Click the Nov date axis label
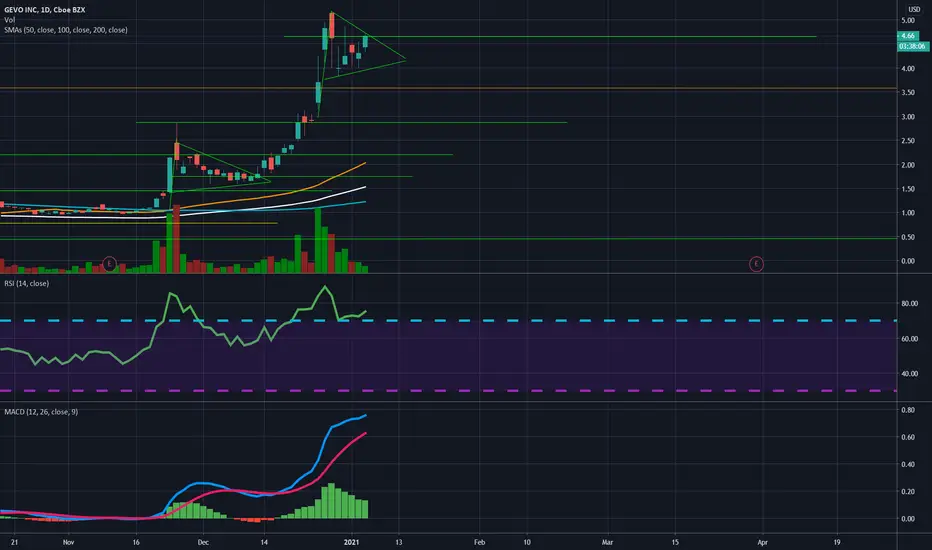 click(68, 542)
